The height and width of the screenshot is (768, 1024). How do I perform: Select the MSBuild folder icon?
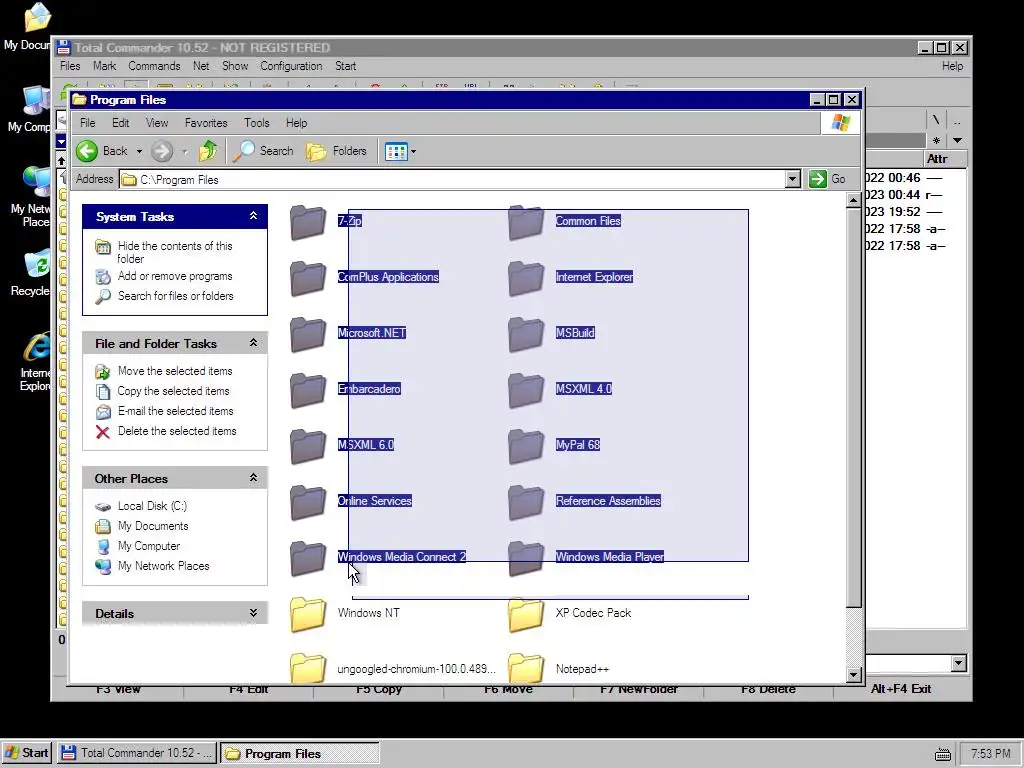click(x=526, y=334)
